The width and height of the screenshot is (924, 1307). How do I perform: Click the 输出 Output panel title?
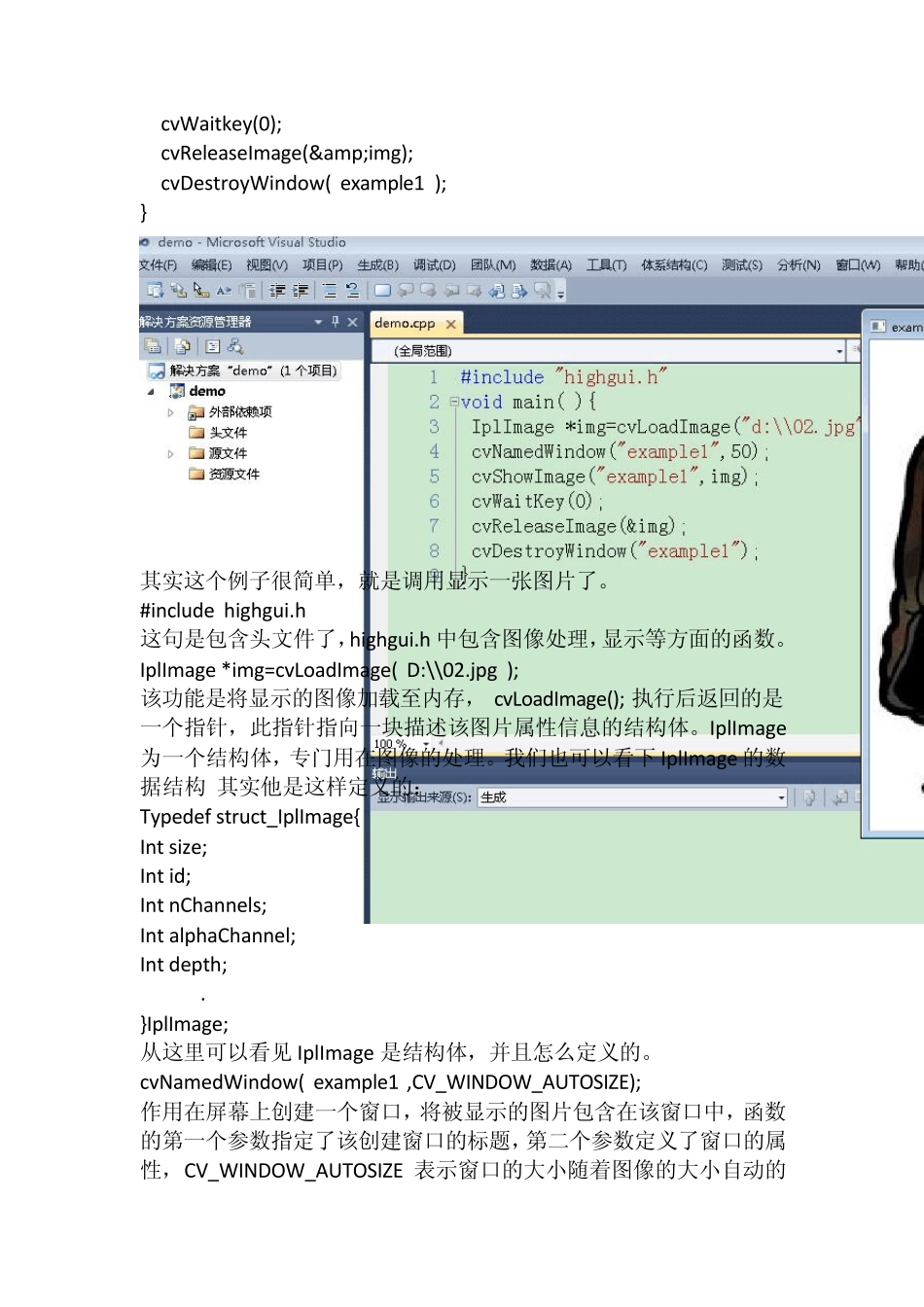point(385,774)
